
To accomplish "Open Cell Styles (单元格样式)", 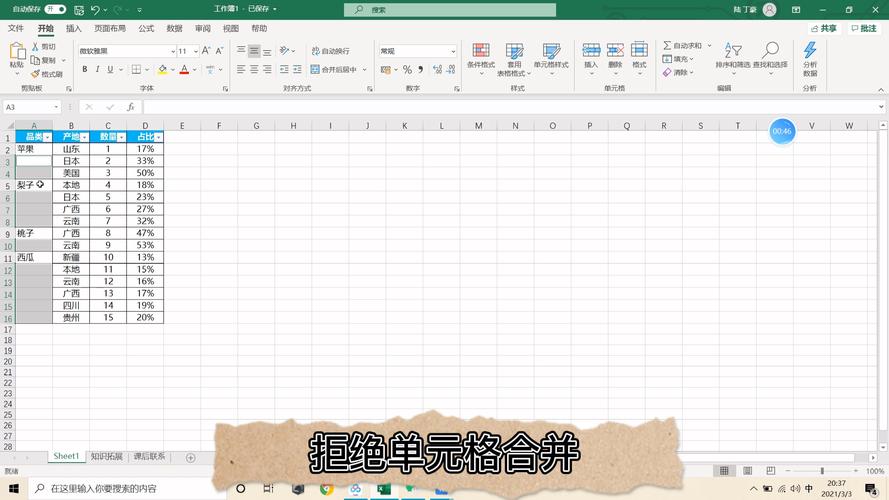I will click(x=551, y=59).
